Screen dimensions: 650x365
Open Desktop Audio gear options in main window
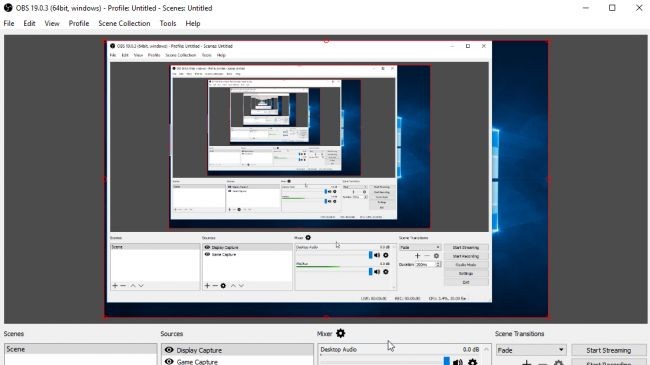point(473,362)
